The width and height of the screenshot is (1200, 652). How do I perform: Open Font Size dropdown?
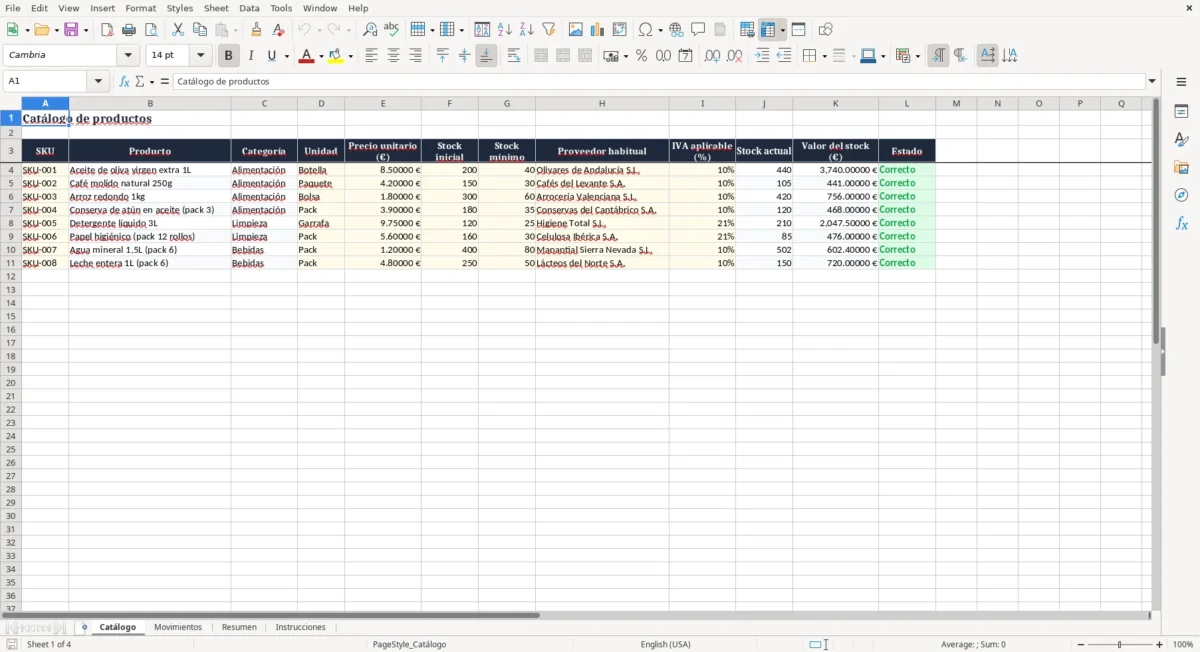pyautogui.click(x=201, y=56)
